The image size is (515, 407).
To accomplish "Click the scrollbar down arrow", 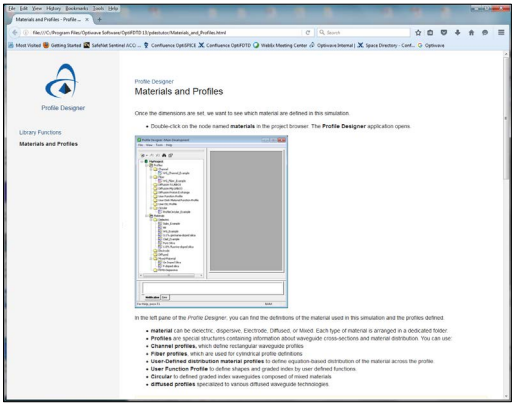I will coord(506,396).
